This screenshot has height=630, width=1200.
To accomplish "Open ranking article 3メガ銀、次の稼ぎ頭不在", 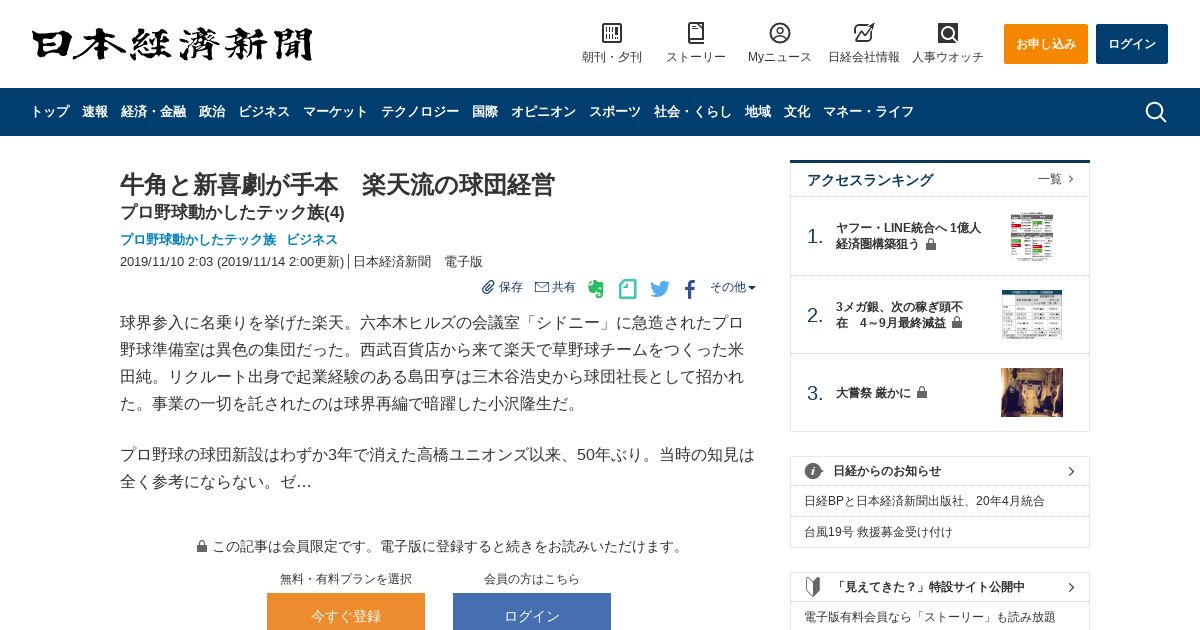I will tap(899, 315).
